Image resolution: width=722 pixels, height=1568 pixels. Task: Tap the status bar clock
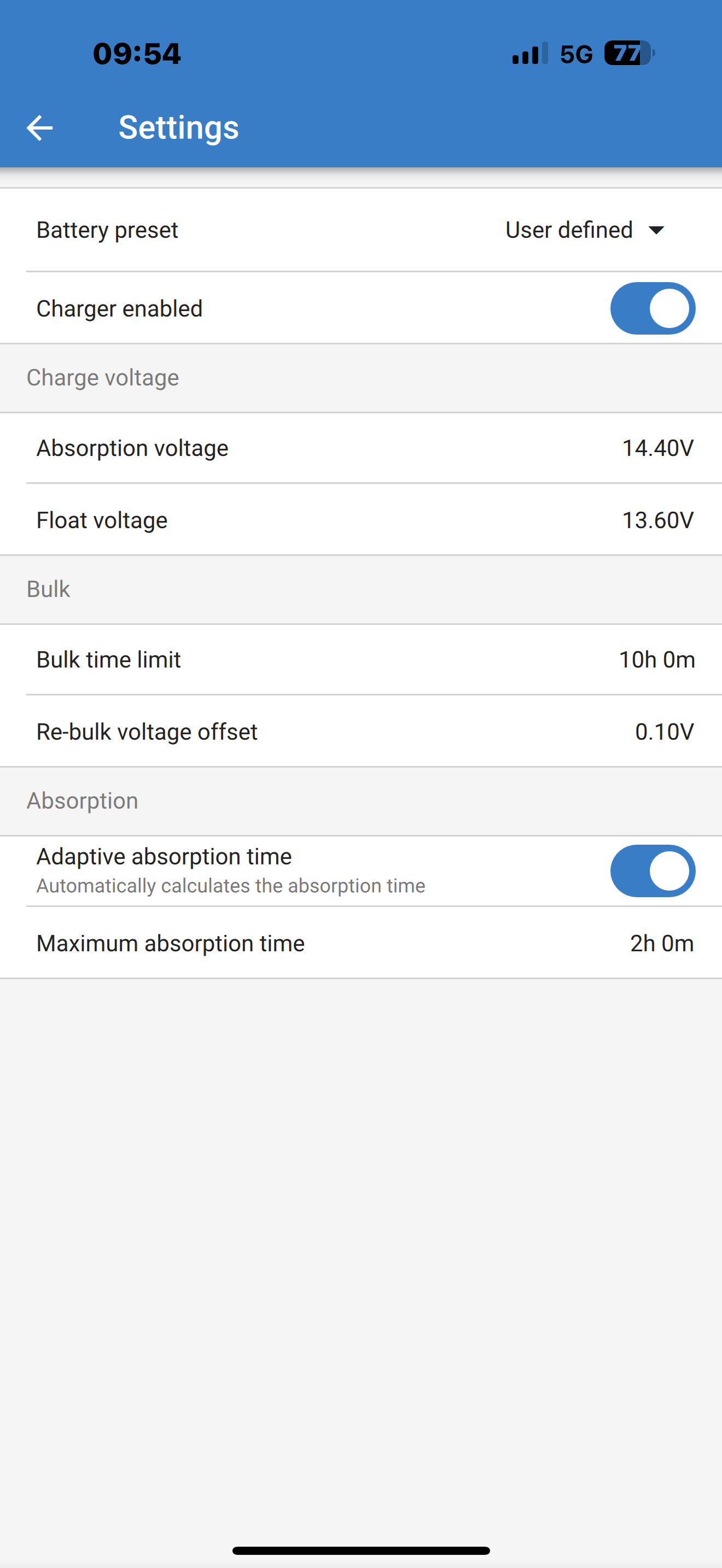click(x=137, y=54)
